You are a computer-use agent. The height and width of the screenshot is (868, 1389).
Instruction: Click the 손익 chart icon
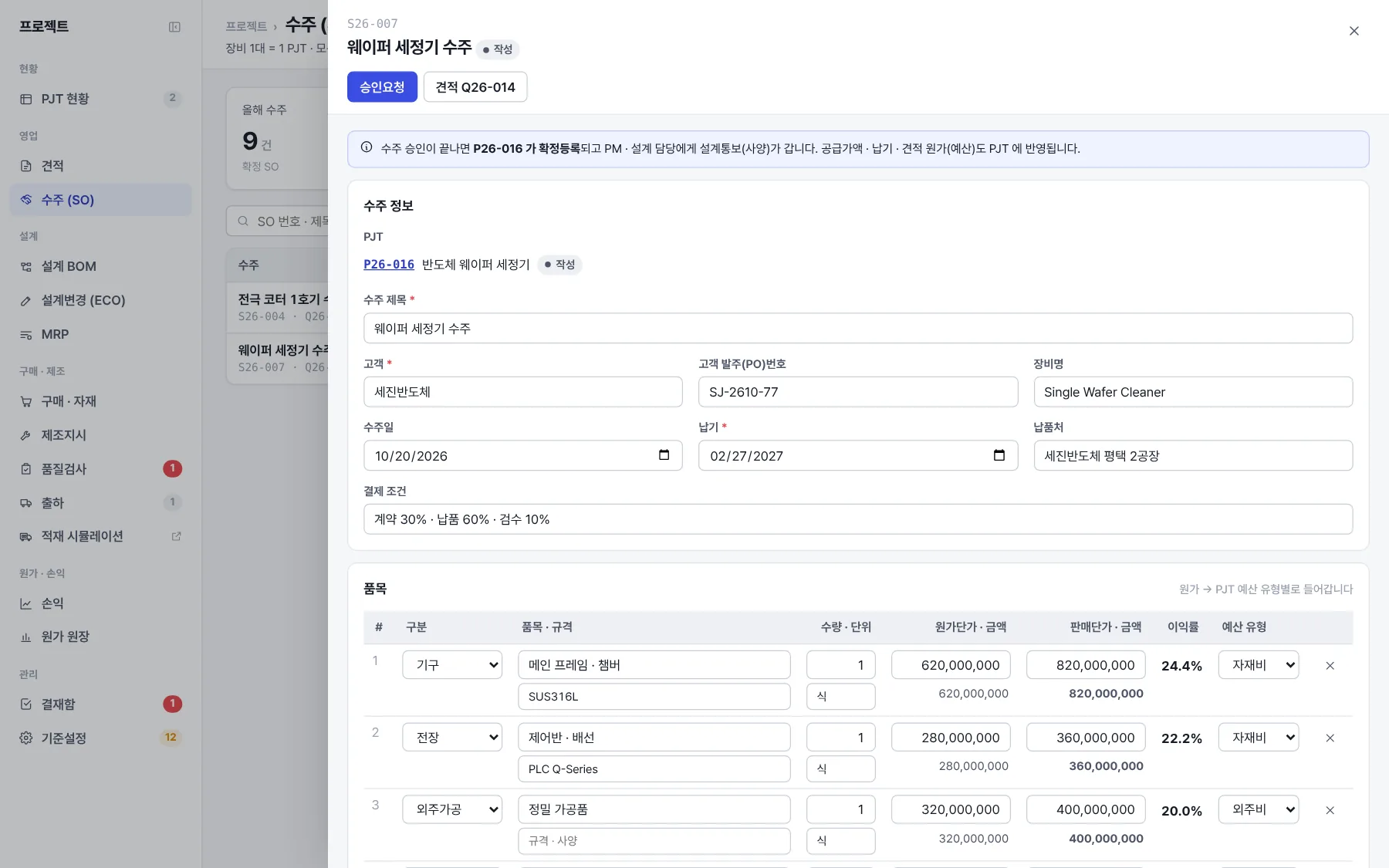(x=26, y=604)
